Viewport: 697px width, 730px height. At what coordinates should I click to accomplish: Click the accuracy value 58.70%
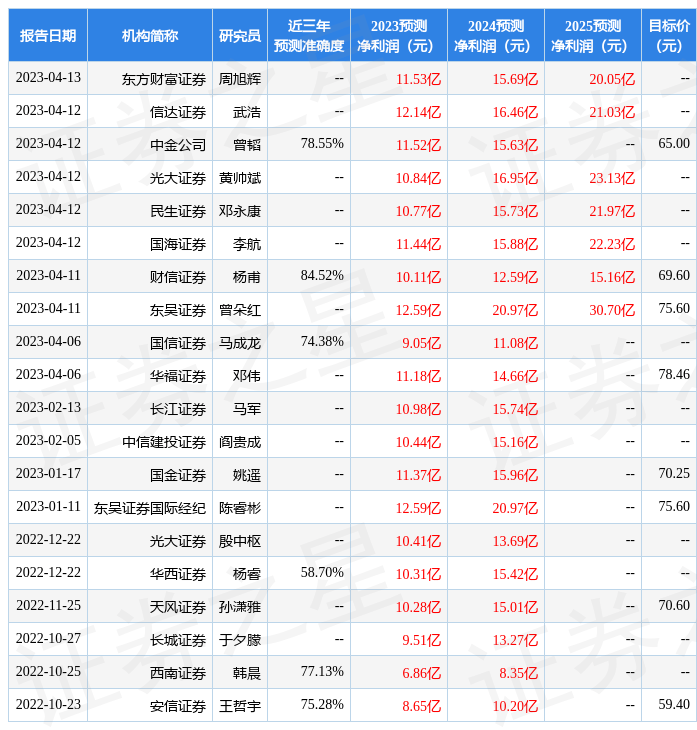coord(322,573)
